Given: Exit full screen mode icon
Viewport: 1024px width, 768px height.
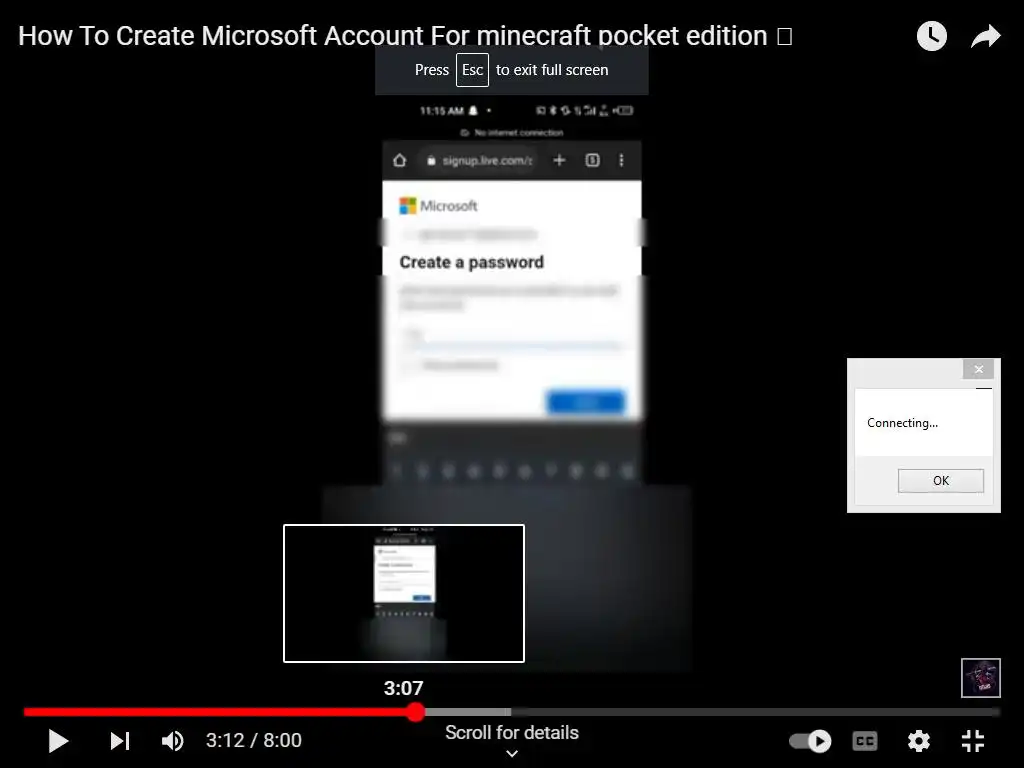Looking at the screenshot, I should pos(973,741).
